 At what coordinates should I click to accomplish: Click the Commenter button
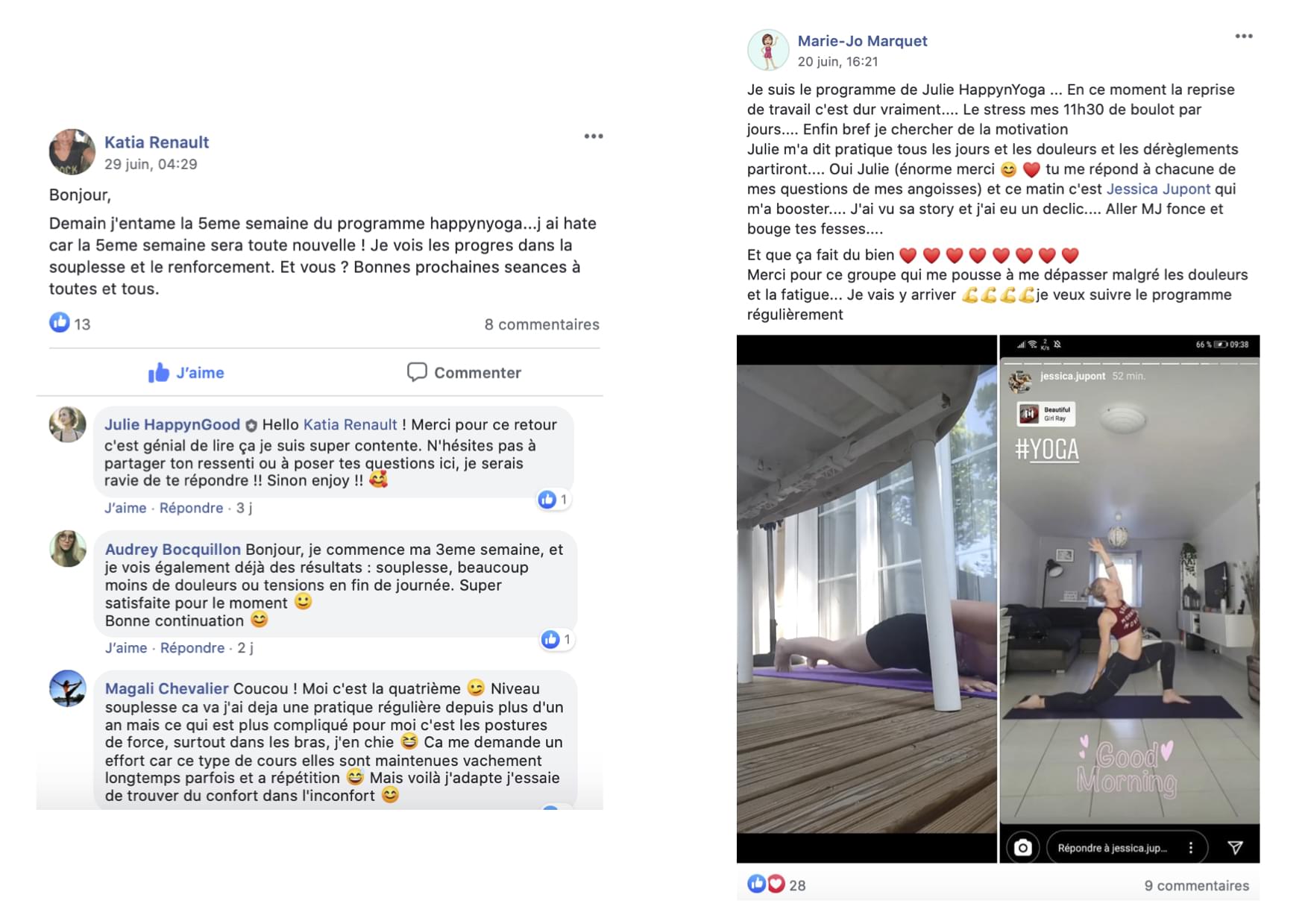(464, 372)
